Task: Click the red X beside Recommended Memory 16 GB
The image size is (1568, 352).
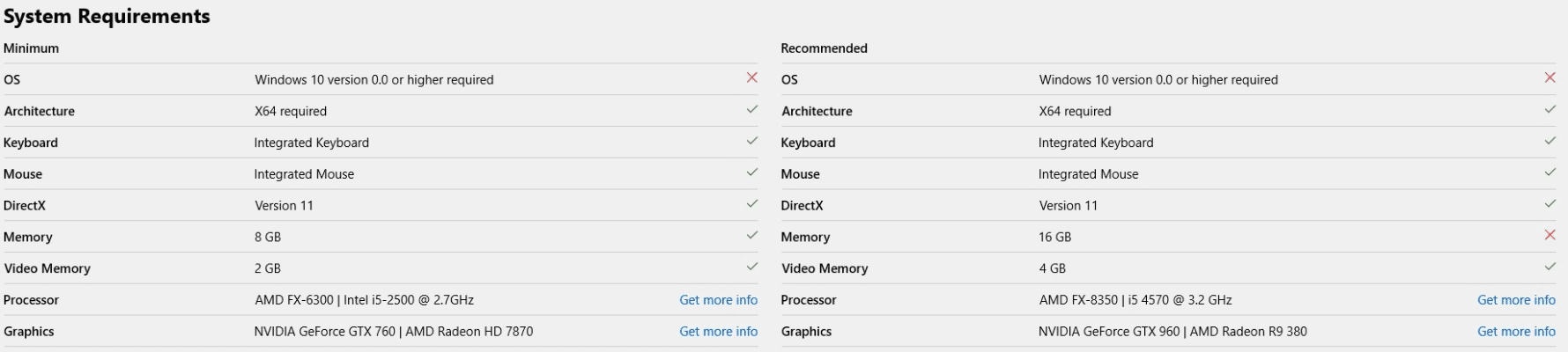Action: point(1550,235)
